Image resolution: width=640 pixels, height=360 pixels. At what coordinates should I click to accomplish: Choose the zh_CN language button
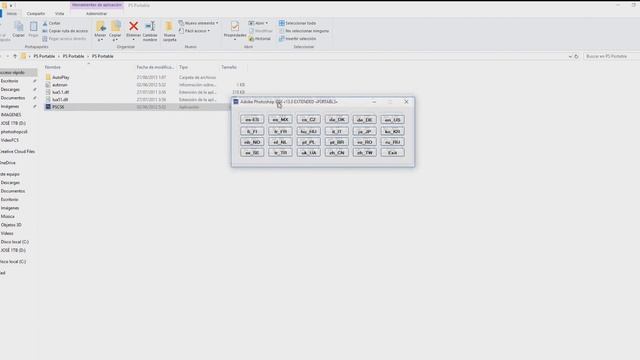337,153
